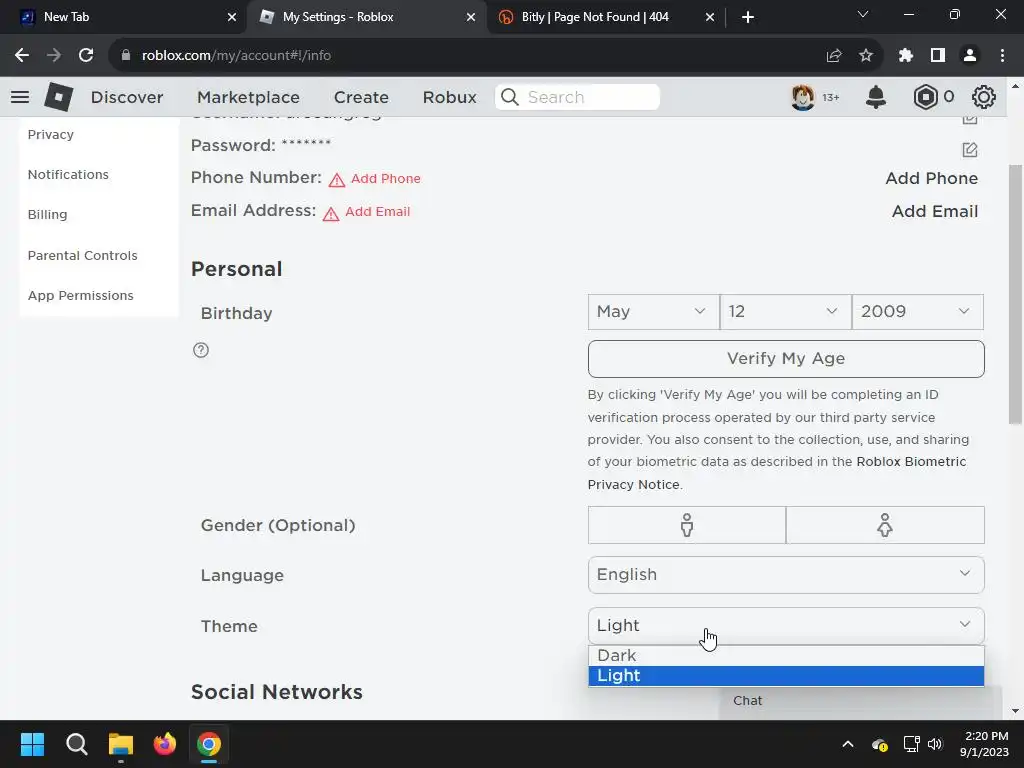Open a new browser tab
The height and width of the screenshot is (768, 1024).
pyautogui.click(x=748, y=17)
